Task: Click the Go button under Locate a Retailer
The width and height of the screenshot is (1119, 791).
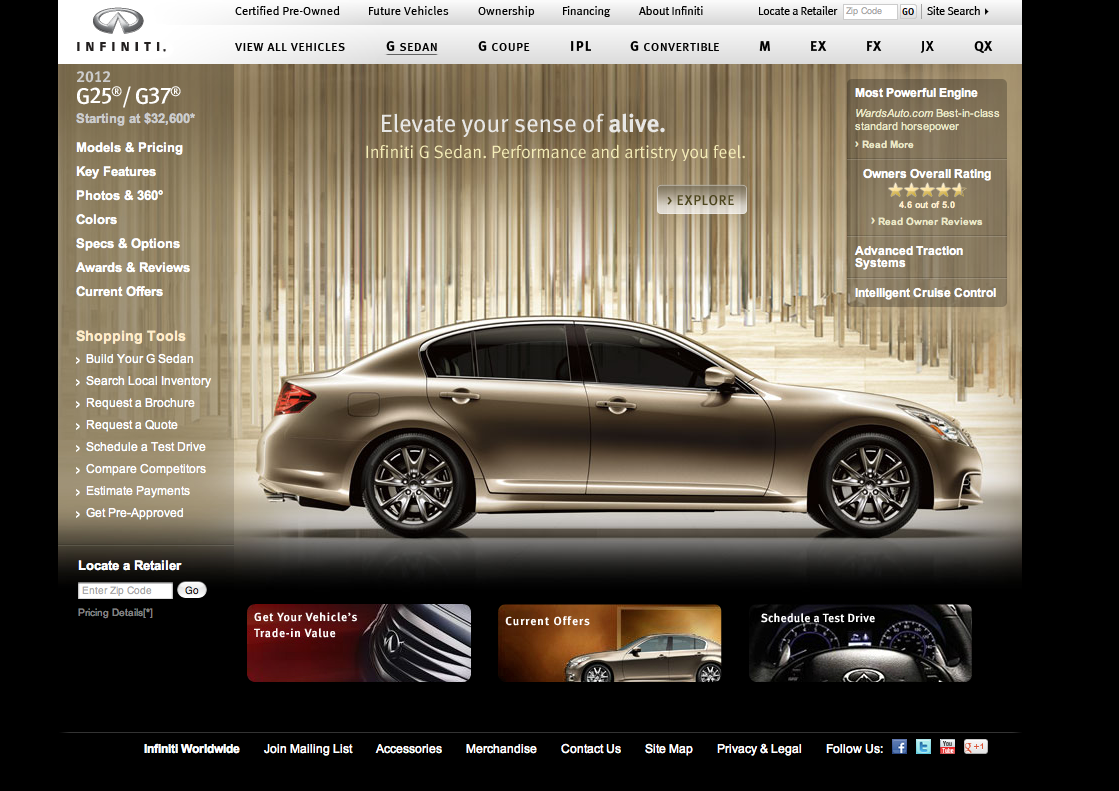Action: click(x=192, y=590)
